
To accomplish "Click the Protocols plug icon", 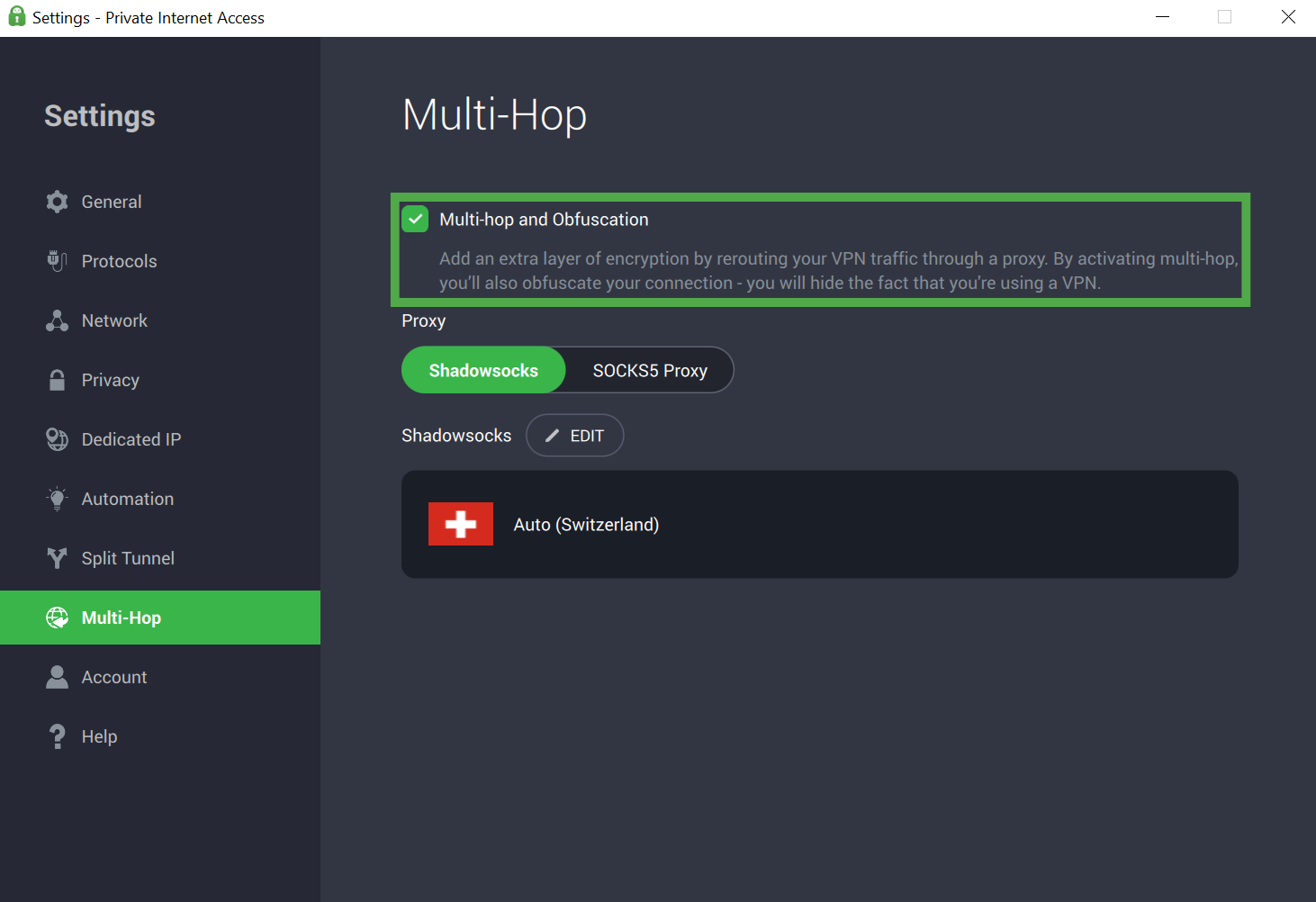I will (57, 261).
